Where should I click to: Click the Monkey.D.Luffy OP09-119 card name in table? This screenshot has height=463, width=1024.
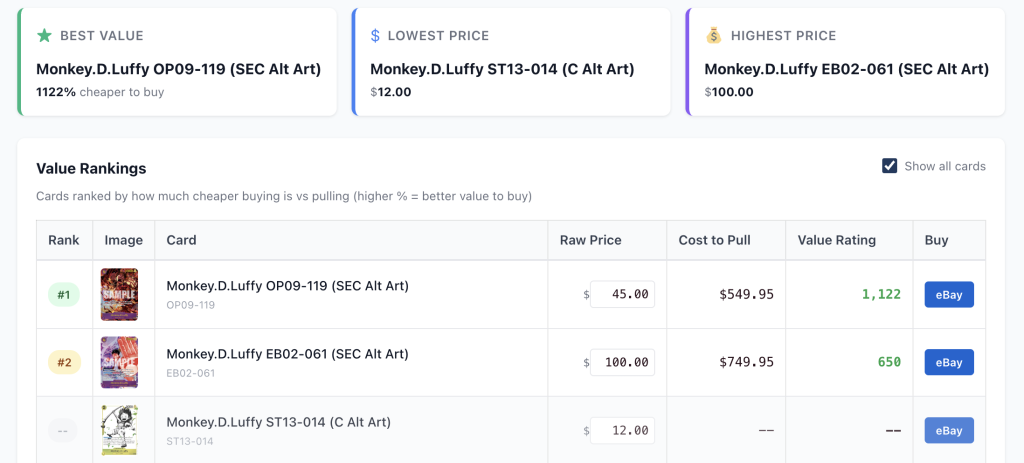pyautogui.click(x=287, y=286)
